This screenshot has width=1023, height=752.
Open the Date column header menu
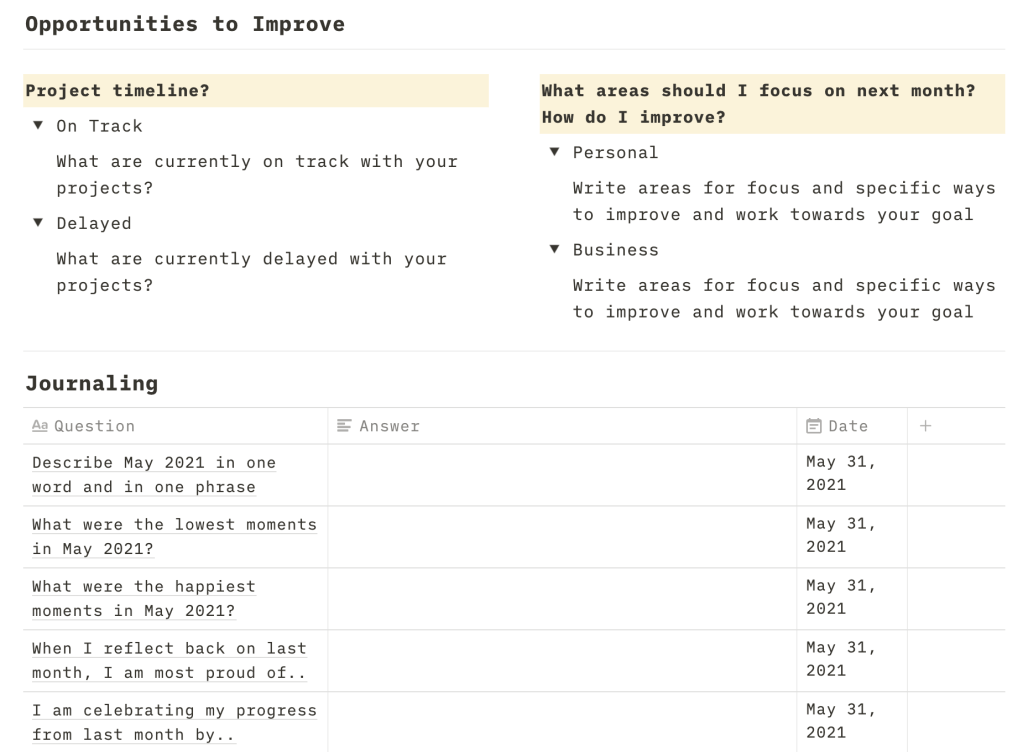[x=848, y=426]
